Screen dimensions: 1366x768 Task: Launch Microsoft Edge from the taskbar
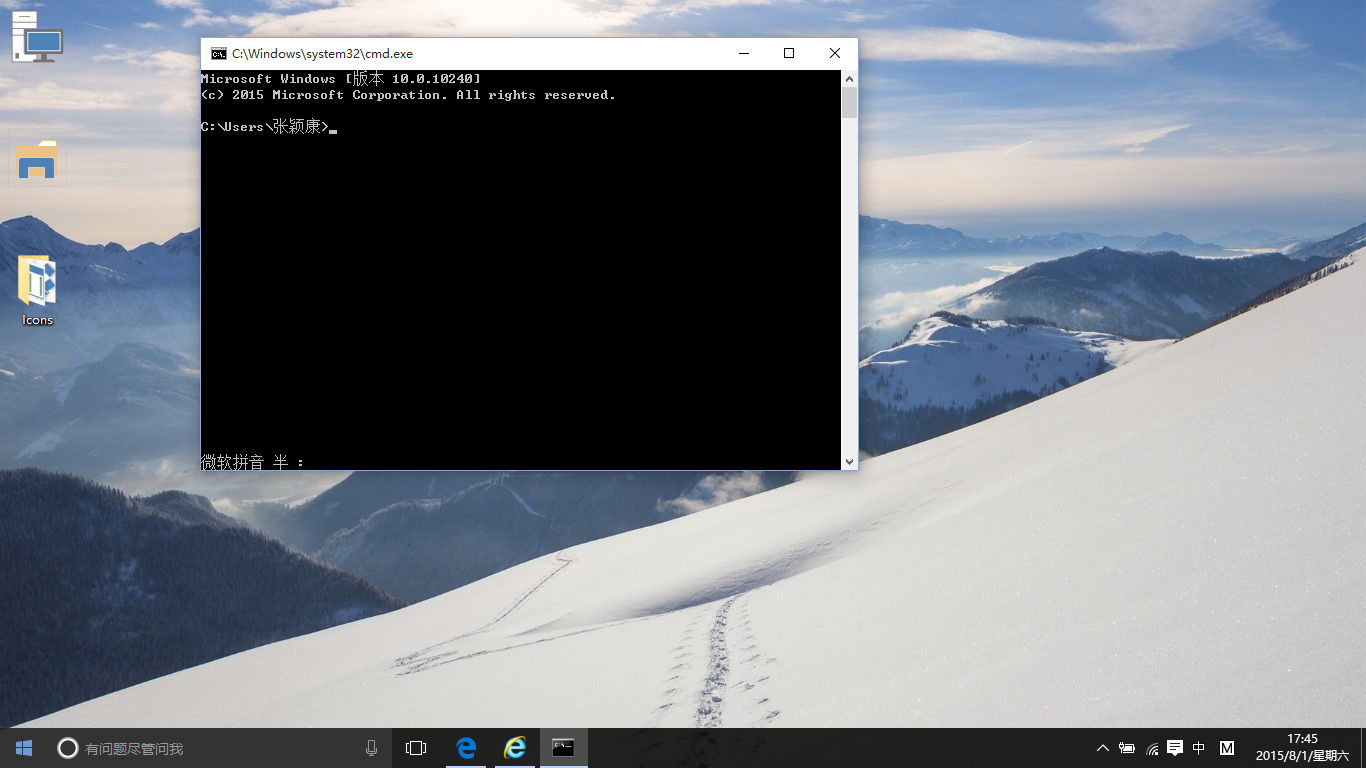point(466,748)
